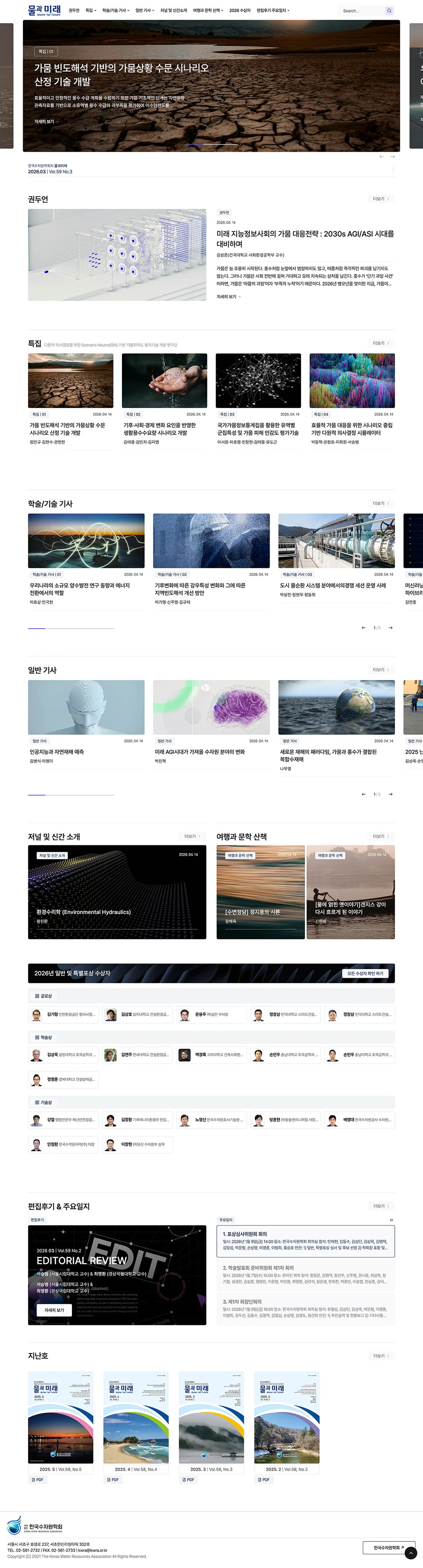
Task: Download PDF for 2025. 5 Vol.58 No.5
Action: pyautogui.click(x=37, y=1479)
